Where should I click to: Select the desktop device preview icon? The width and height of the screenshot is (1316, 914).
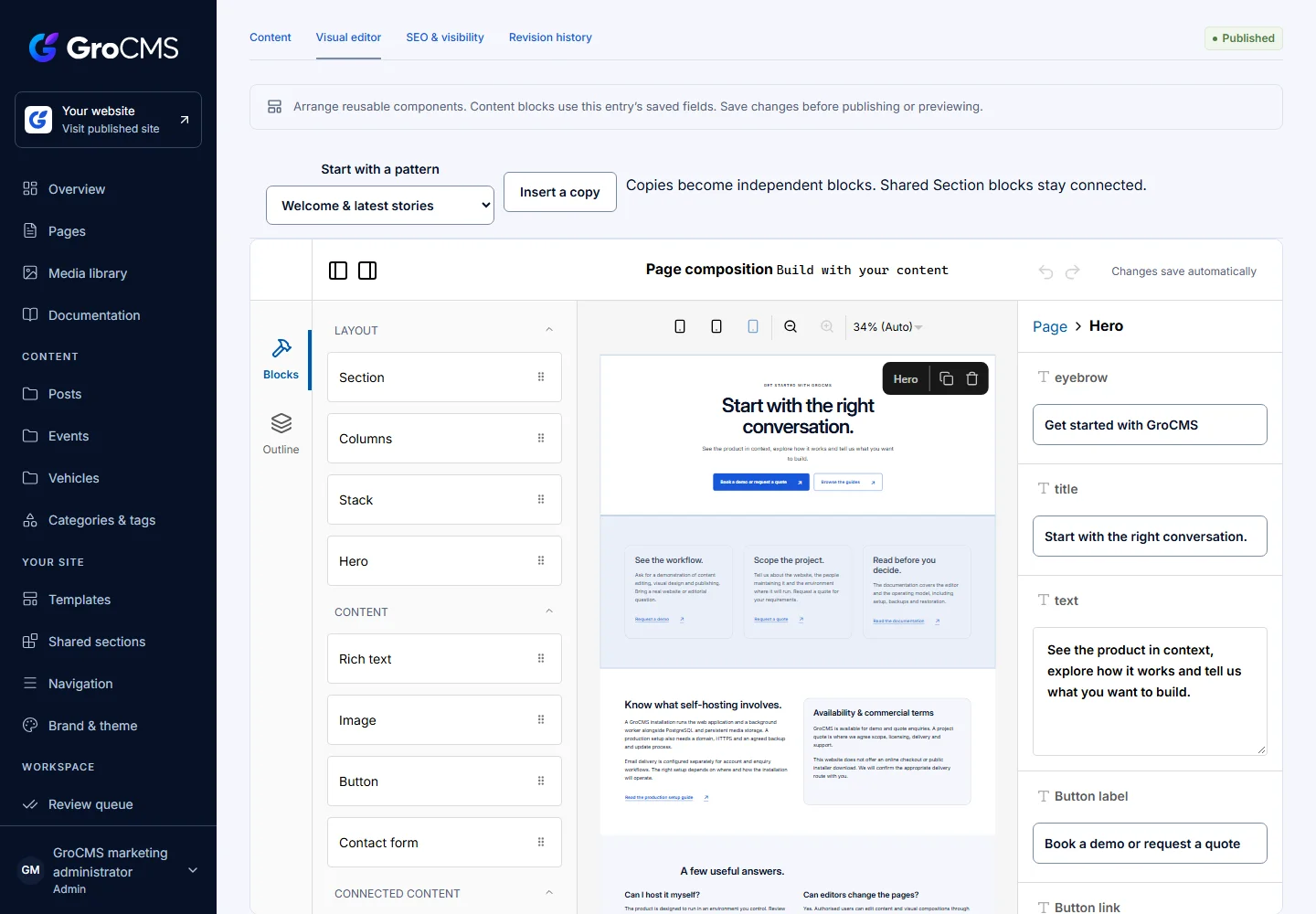[x=753, y=326]
